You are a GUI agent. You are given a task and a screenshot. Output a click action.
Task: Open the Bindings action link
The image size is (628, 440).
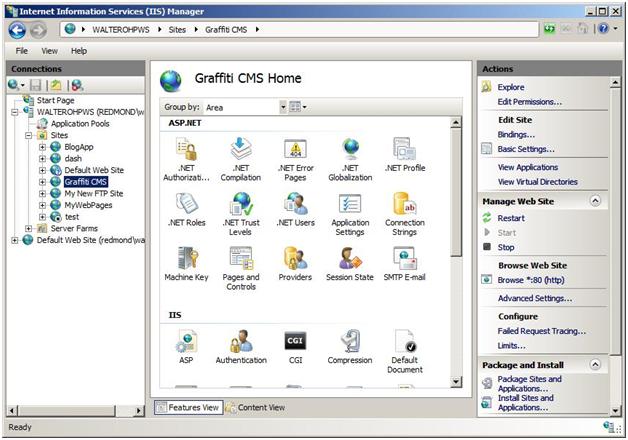click(x=516, y=135)
